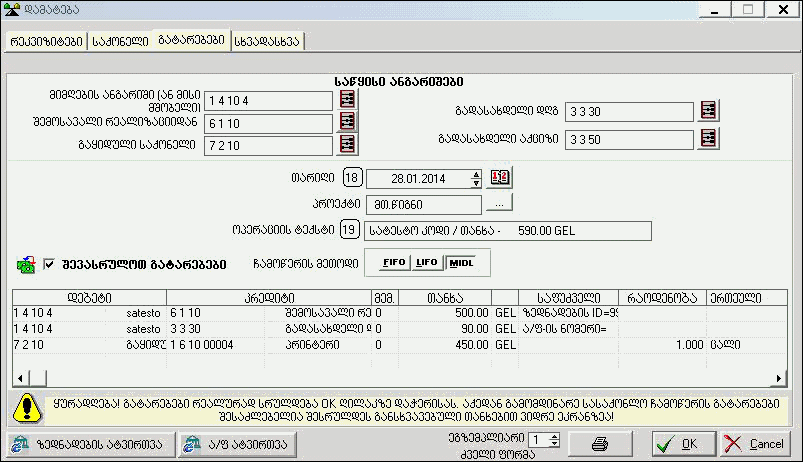Open the calendar icon next to the date
Screen dimensions: 803x462
click(x=500, y=178)
